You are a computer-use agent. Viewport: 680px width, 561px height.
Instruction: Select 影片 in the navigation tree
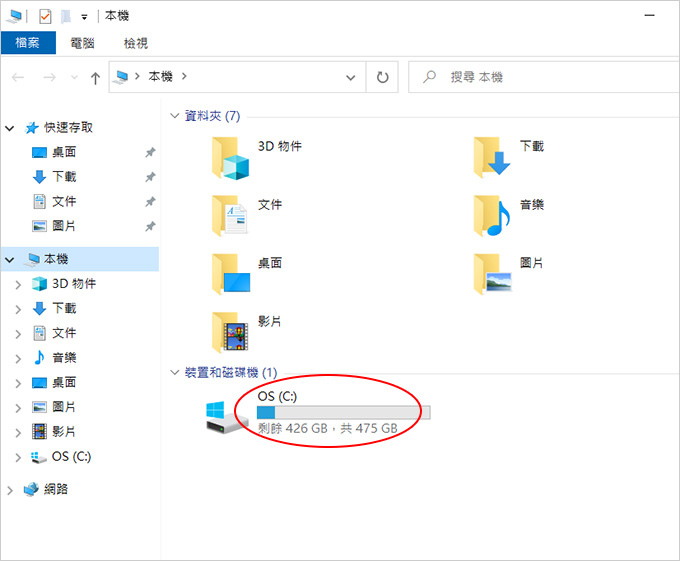[63, 431]
